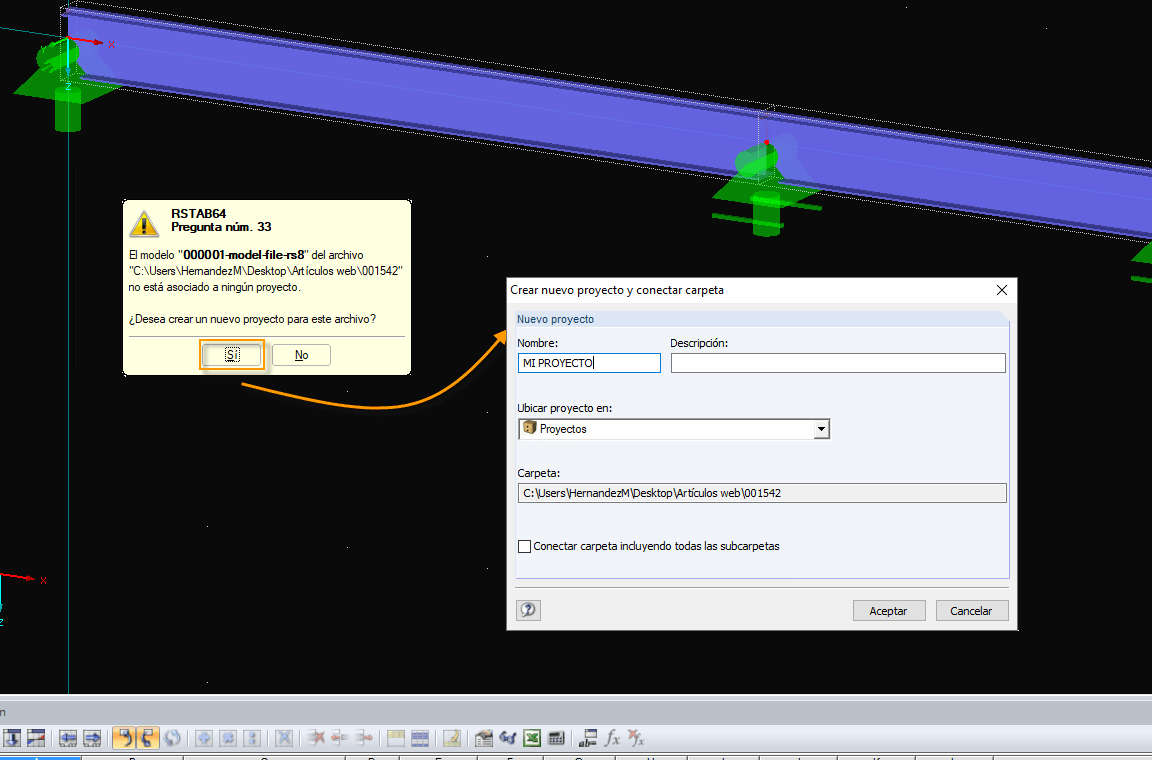Click the fx delete function icon
Screen dimensions: 1152x760
(x=634, y=737)
